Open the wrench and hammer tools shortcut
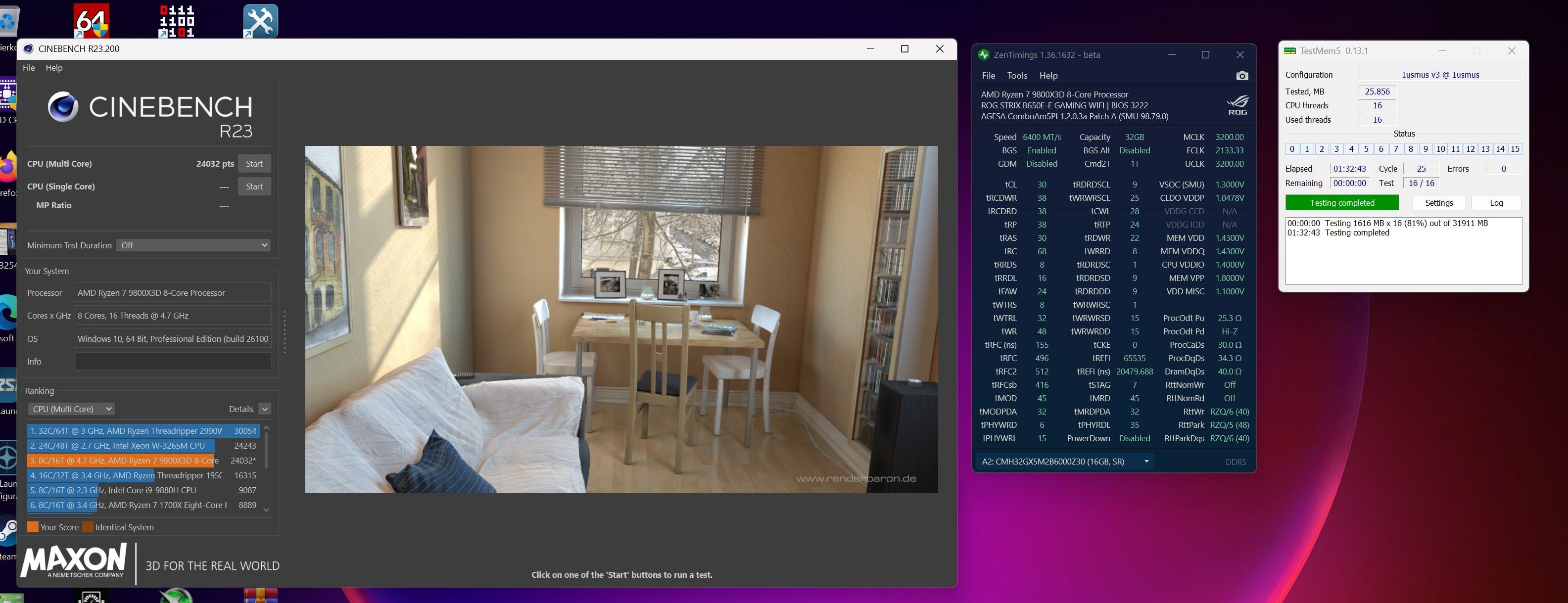 261,21
